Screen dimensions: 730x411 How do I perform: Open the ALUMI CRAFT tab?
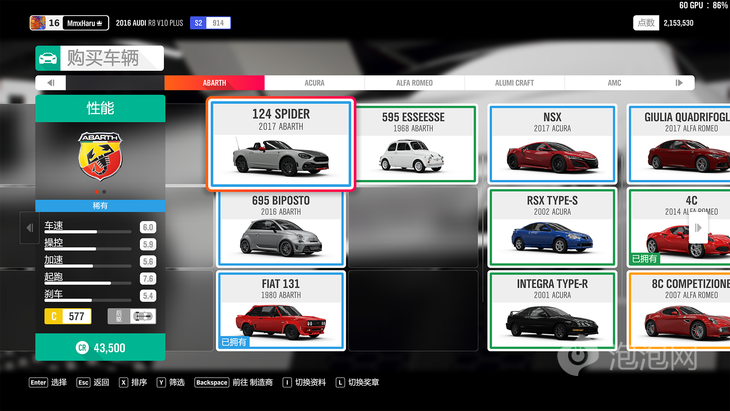pos(514,83)
